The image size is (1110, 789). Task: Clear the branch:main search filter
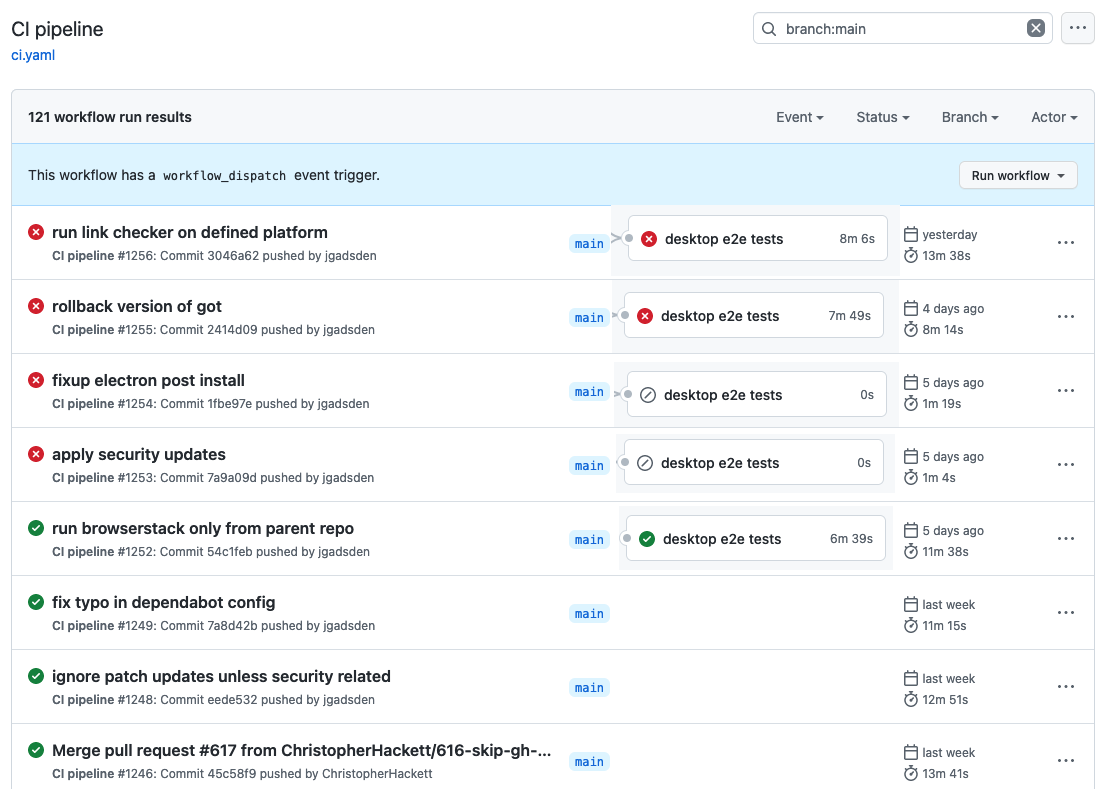point(1035,28)
